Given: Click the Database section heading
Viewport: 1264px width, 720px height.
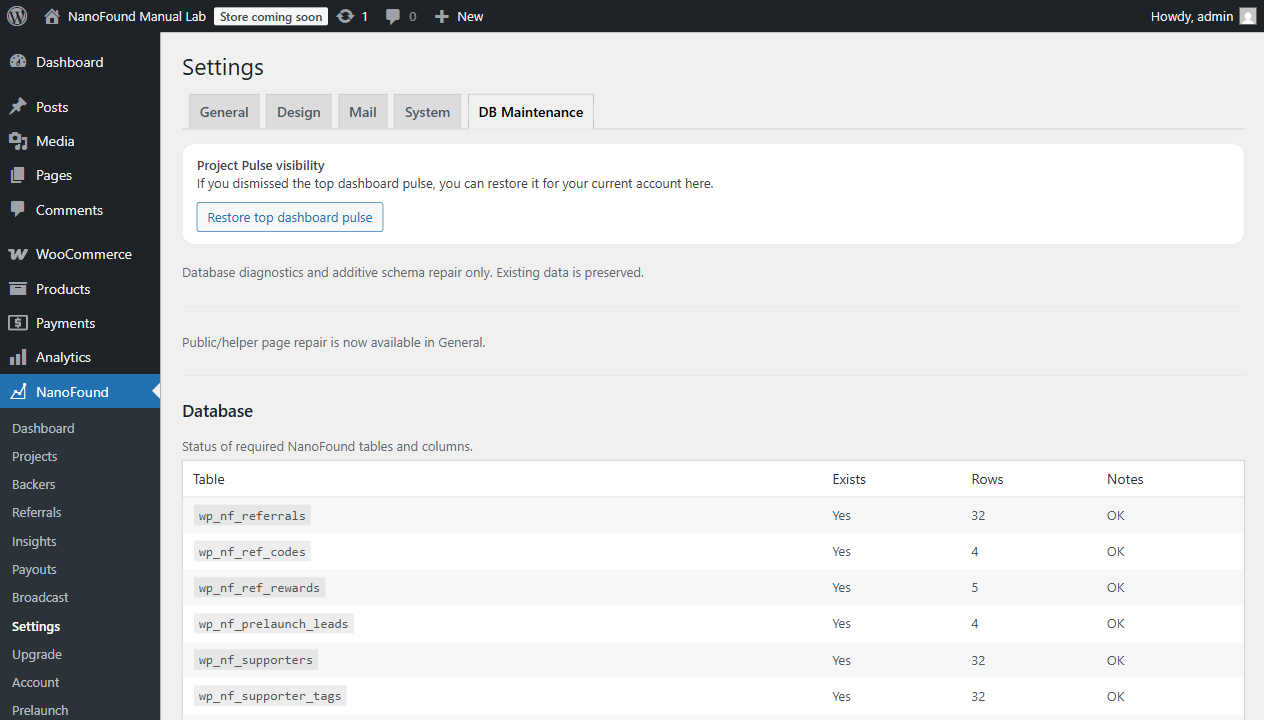Looking at the screenshot, I should click(217, 411).
